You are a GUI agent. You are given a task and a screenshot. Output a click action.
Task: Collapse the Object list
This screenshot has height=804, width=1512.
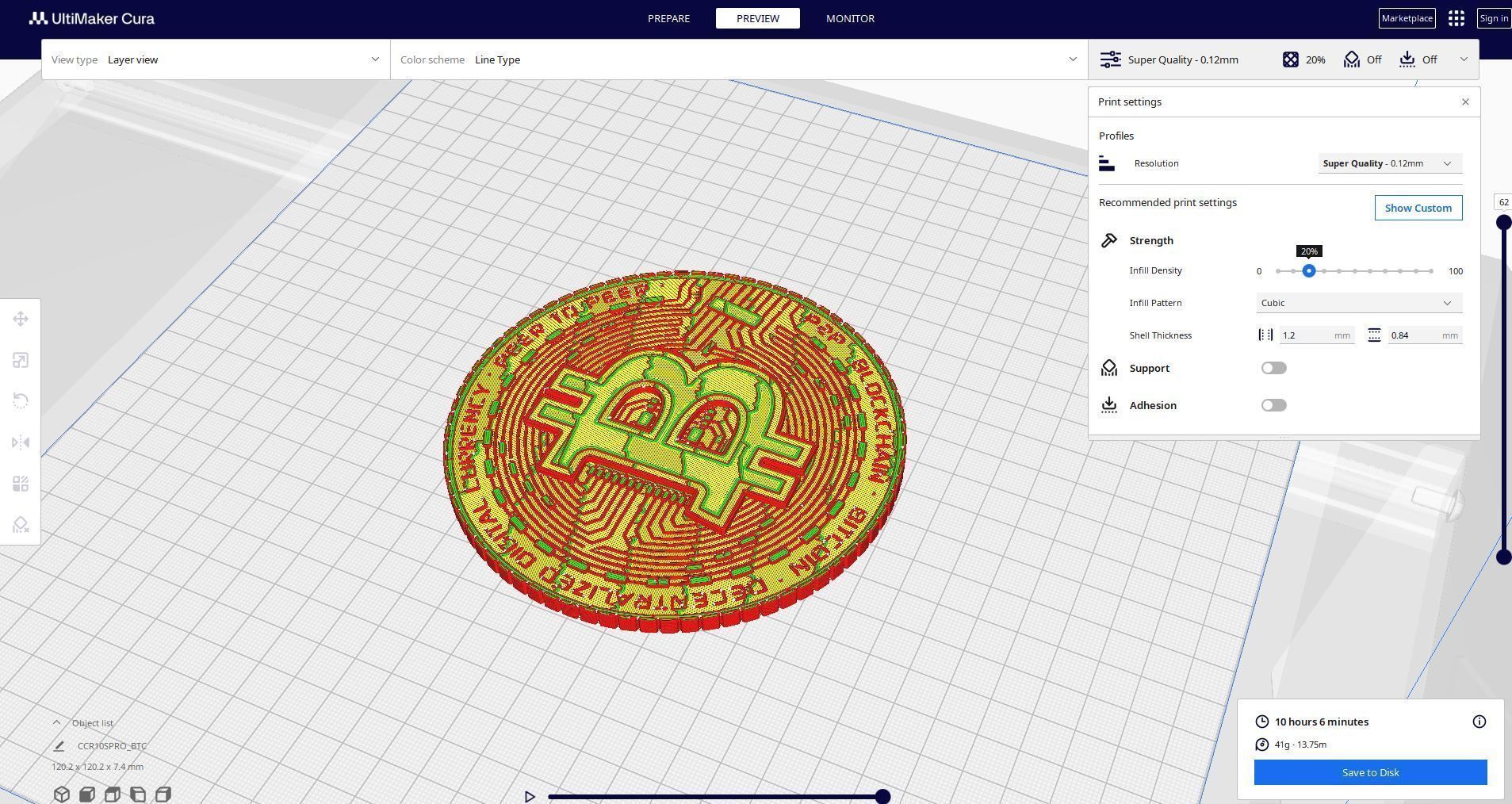[x=56, y=723]
